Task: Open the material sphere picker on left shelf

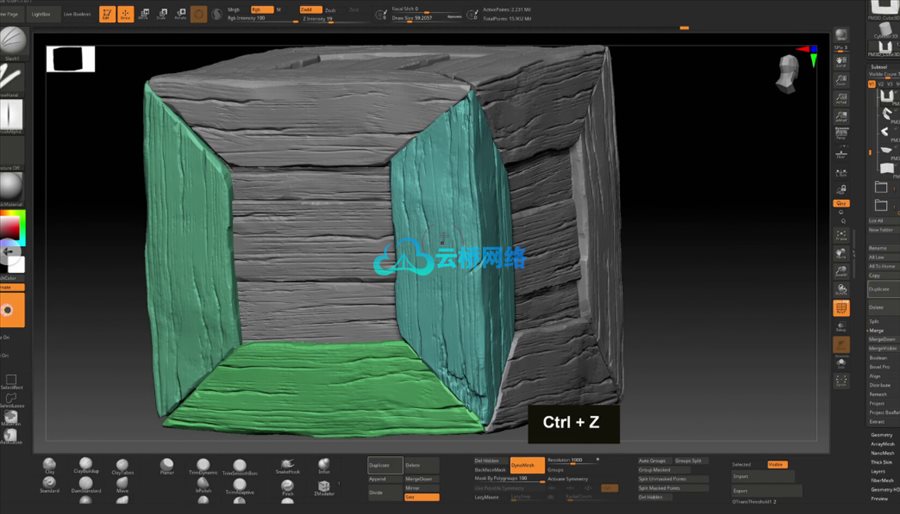Action: pos(11,186)
